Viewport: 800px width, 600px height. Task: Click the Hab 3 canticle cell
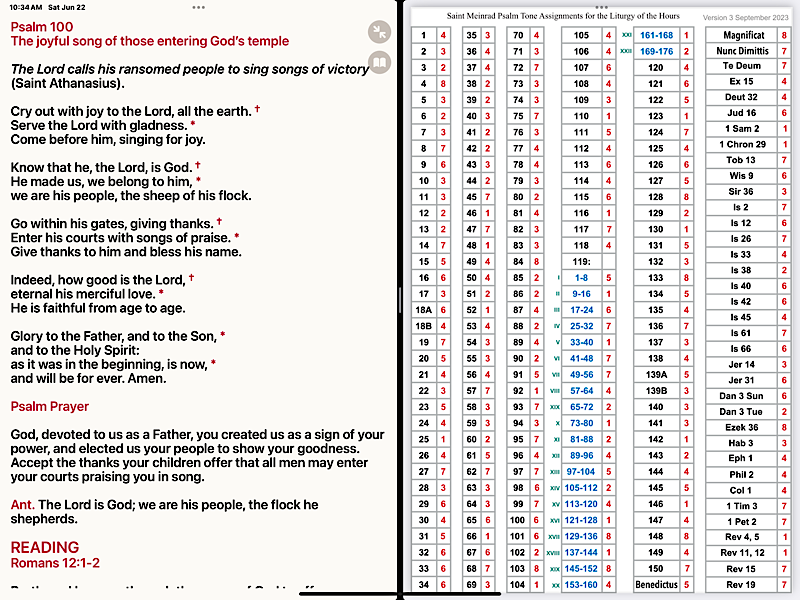pyautogui.click(x=743, y=443)
